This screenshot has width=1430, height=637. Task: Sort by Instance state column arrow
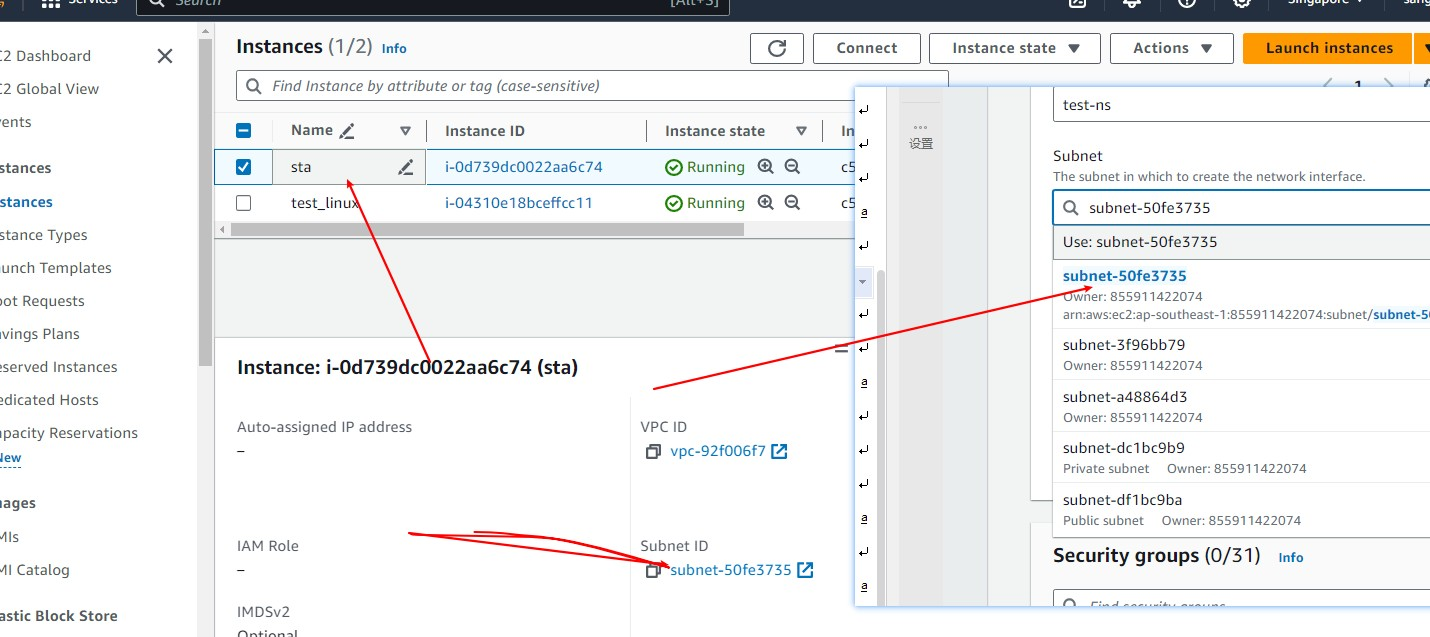[801, 131]
